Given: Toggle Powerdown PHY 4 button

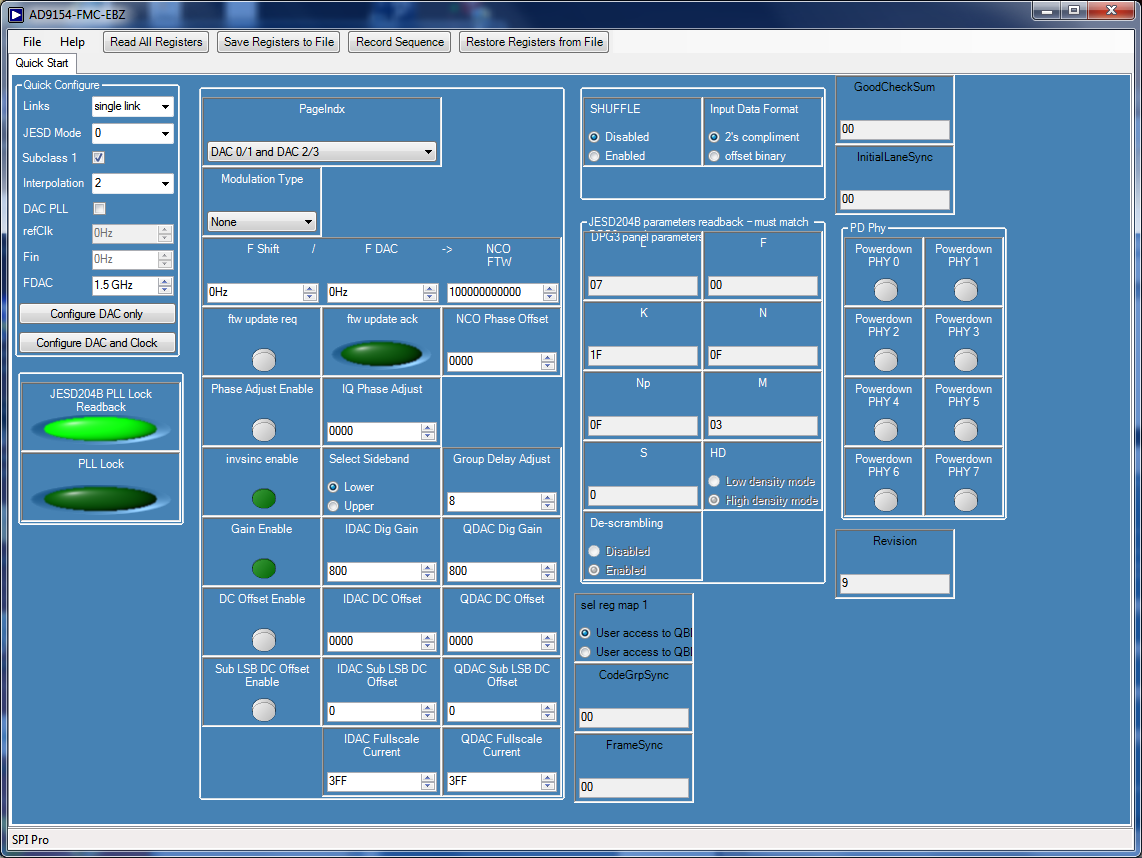Looking at the screenshot, I should [x=886, y=430].
